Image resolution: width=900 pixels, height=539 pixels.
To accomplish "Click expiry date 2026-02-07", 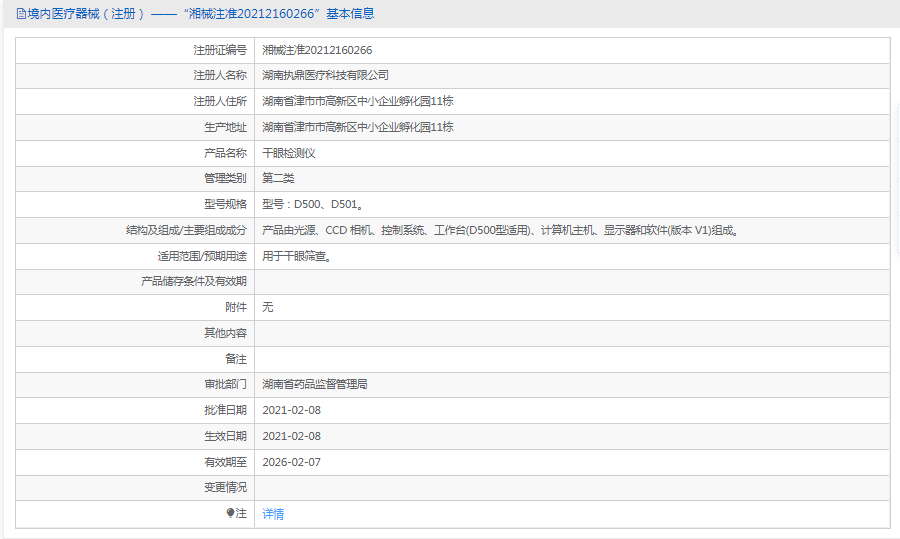I will pos(292,462).
